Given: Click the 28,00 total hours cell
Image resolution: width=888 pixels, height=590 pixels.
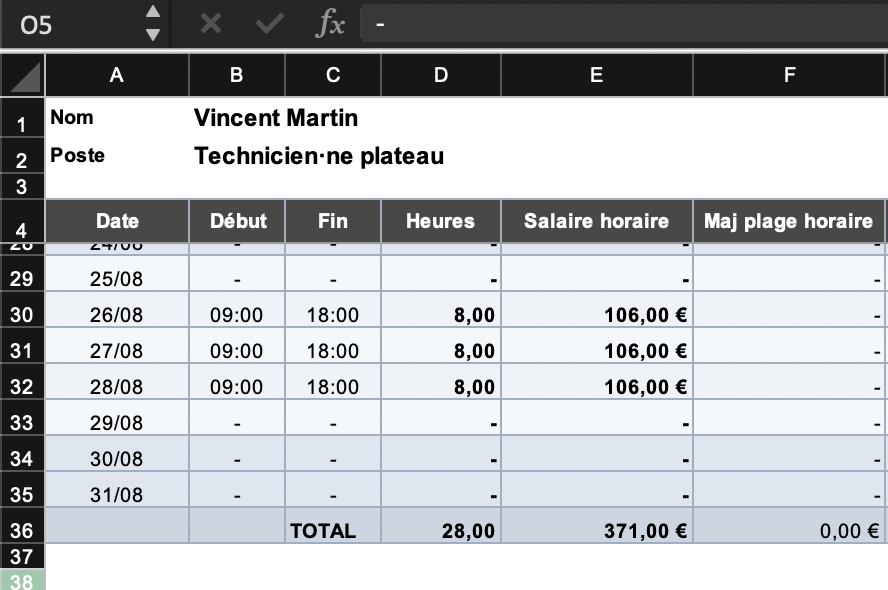Looking at the screenshot, I should pyautogui.click(x=441, y=531).
